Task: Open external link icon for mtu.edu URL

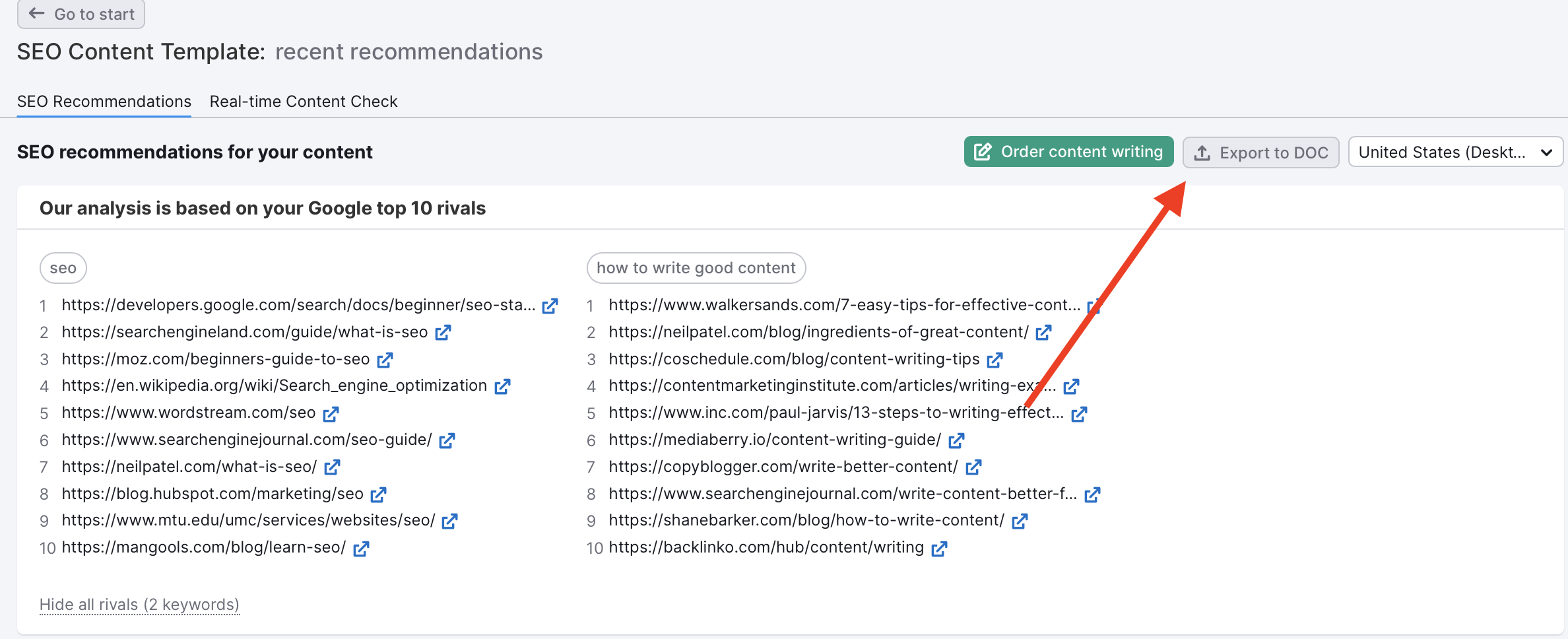Action: pyautogui.click(x=449, y=521)
